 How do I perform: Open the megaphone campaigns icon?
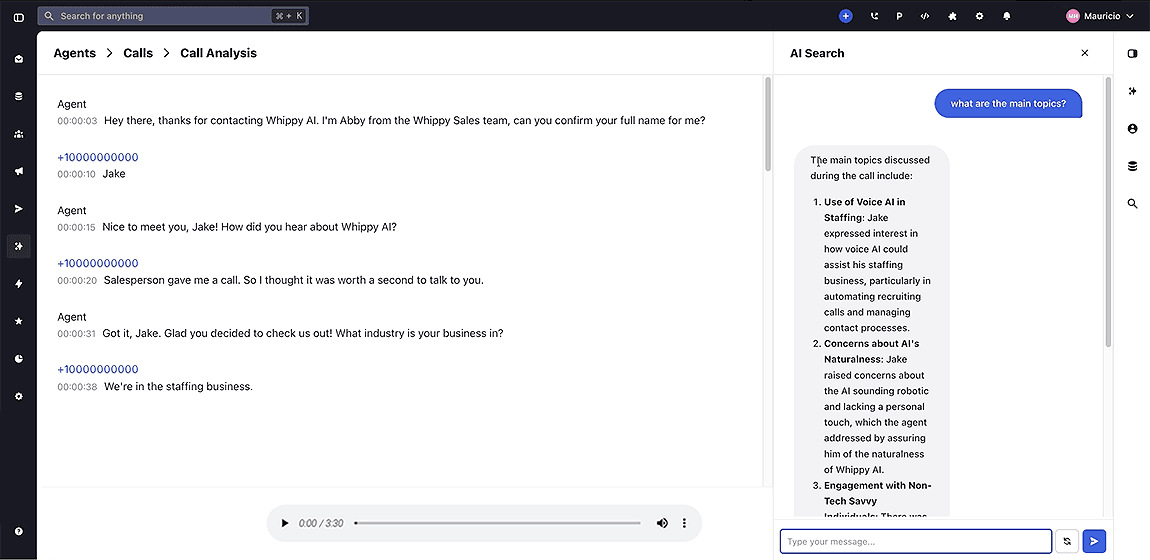[x=18, y=172]
